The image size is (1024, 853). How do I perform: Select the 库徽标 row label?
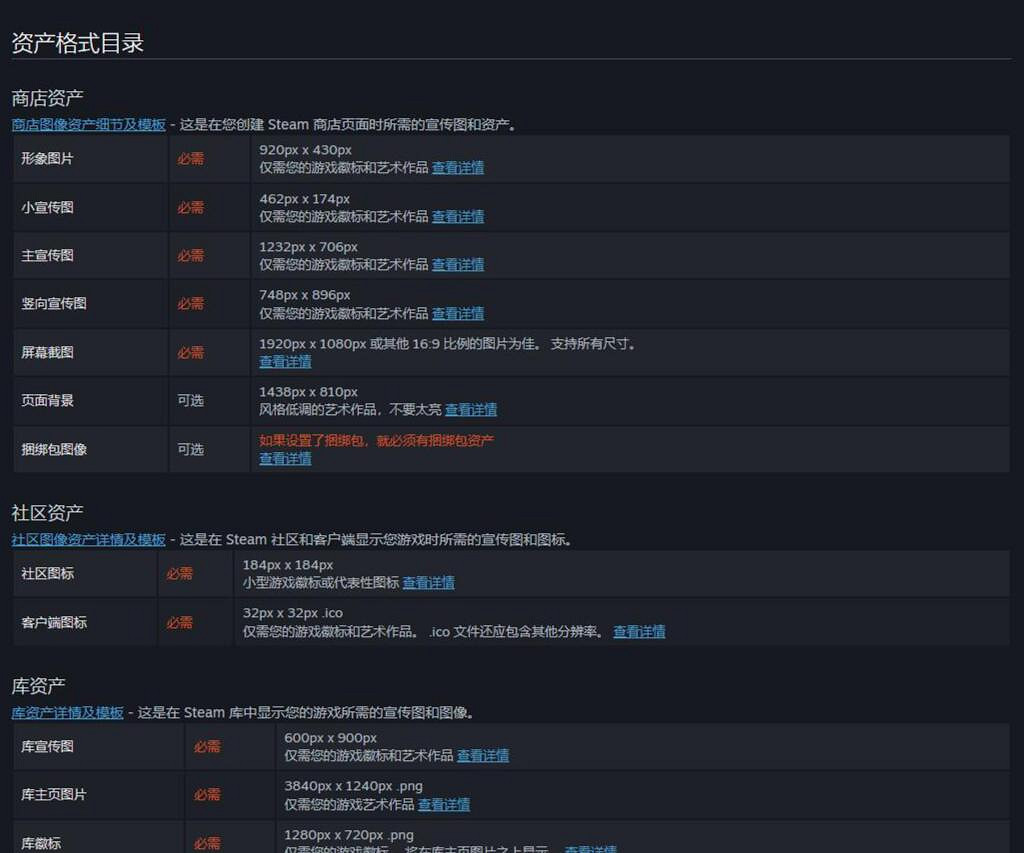coord(41,843)
